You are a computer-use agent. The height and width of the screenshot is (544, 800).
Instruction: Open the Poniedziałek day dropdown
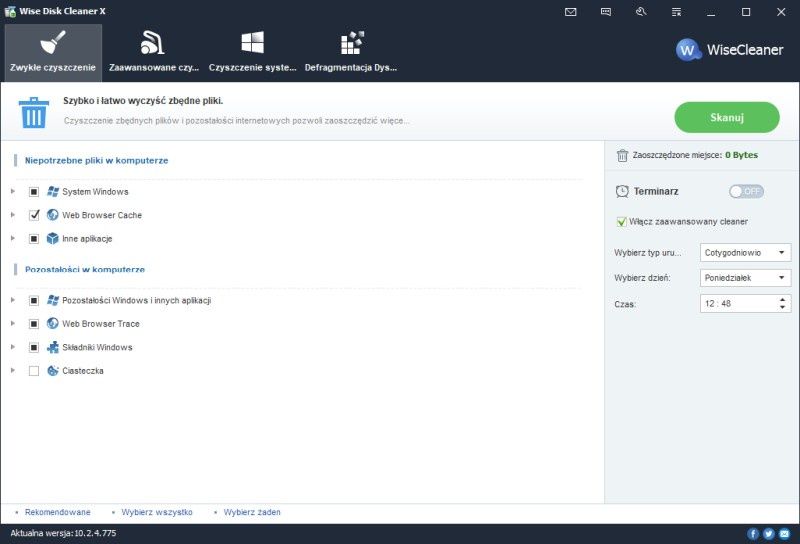[x=745, y=278]
